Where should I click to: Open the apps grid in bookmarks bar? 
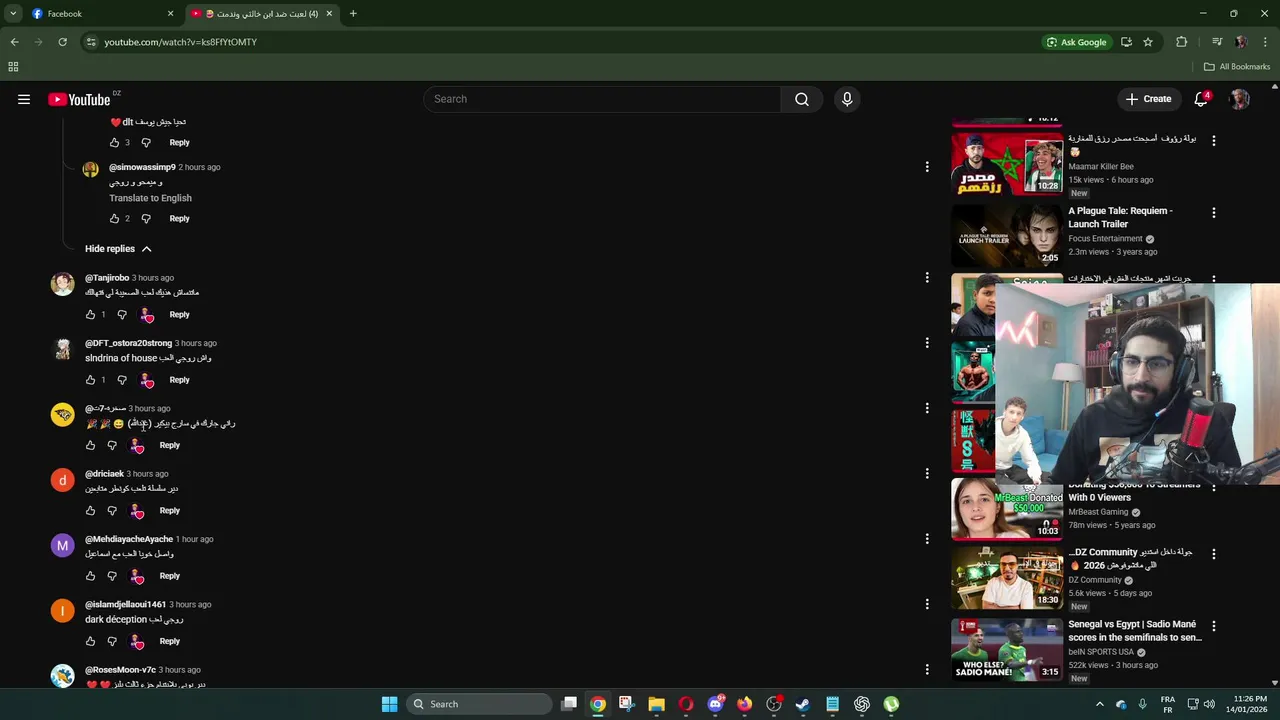(13, 67)
